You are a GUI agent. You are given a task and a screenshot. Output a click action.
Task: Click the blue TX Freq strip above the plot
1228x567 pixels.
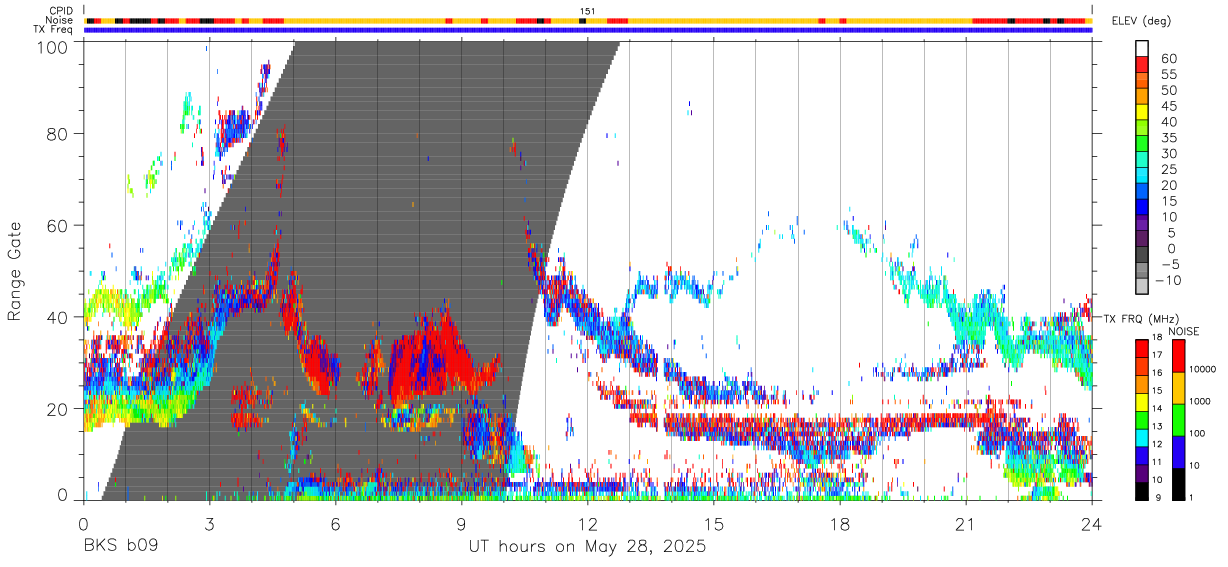pyautogui.click(x=588, y=30)
